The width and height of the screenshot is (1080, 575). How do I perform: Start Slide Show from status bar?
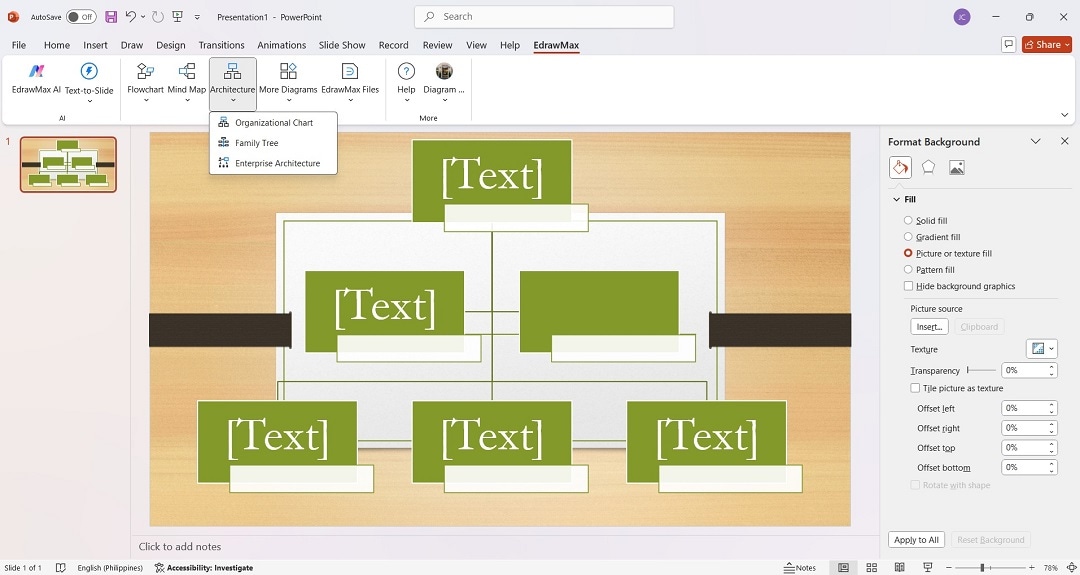coord(927,568)
